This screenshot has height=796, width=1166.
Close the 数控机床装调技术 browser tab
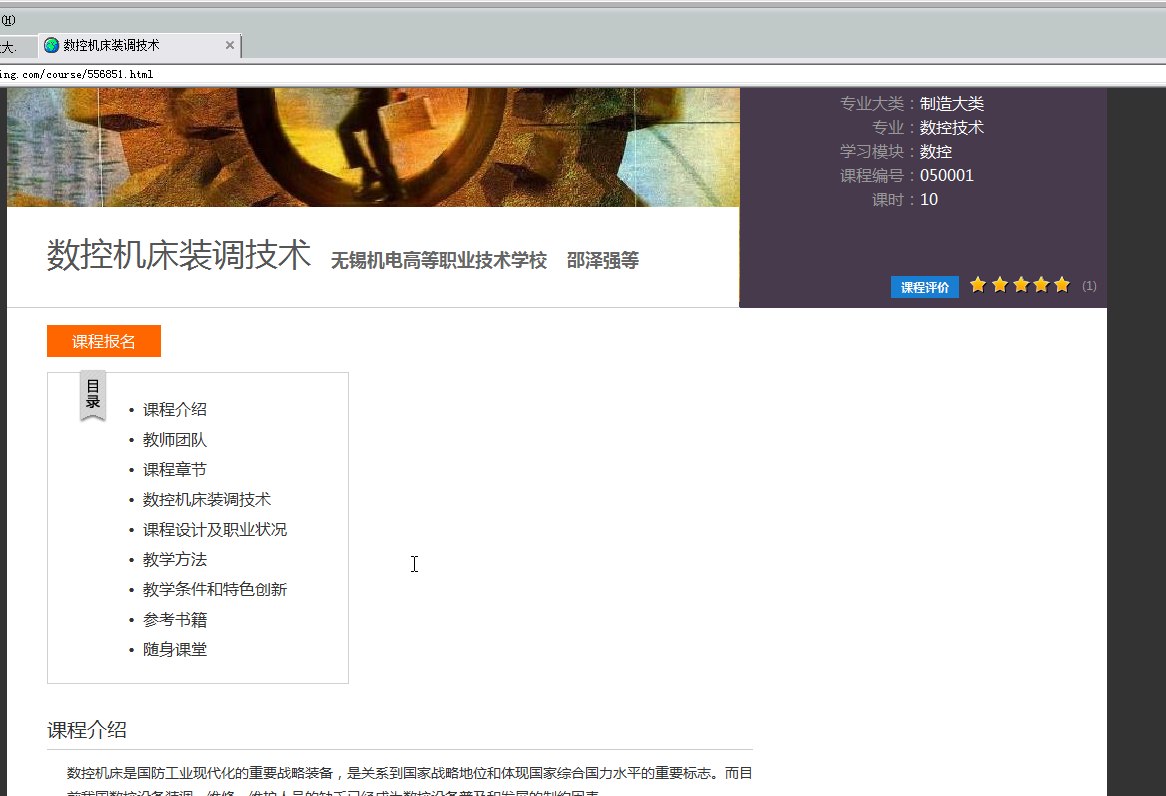point(230,46)
